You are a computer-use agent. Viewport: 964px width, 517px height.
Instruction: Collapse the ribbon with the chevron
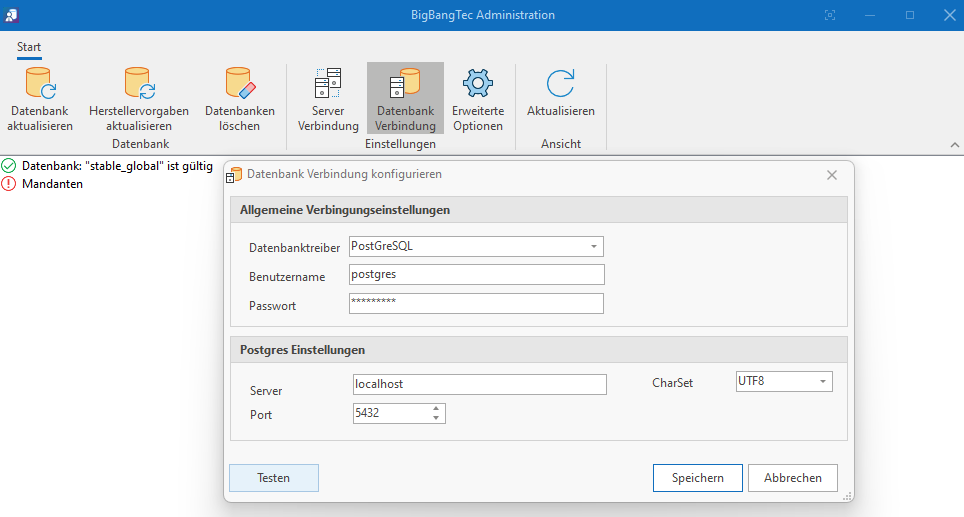(954, 146)
